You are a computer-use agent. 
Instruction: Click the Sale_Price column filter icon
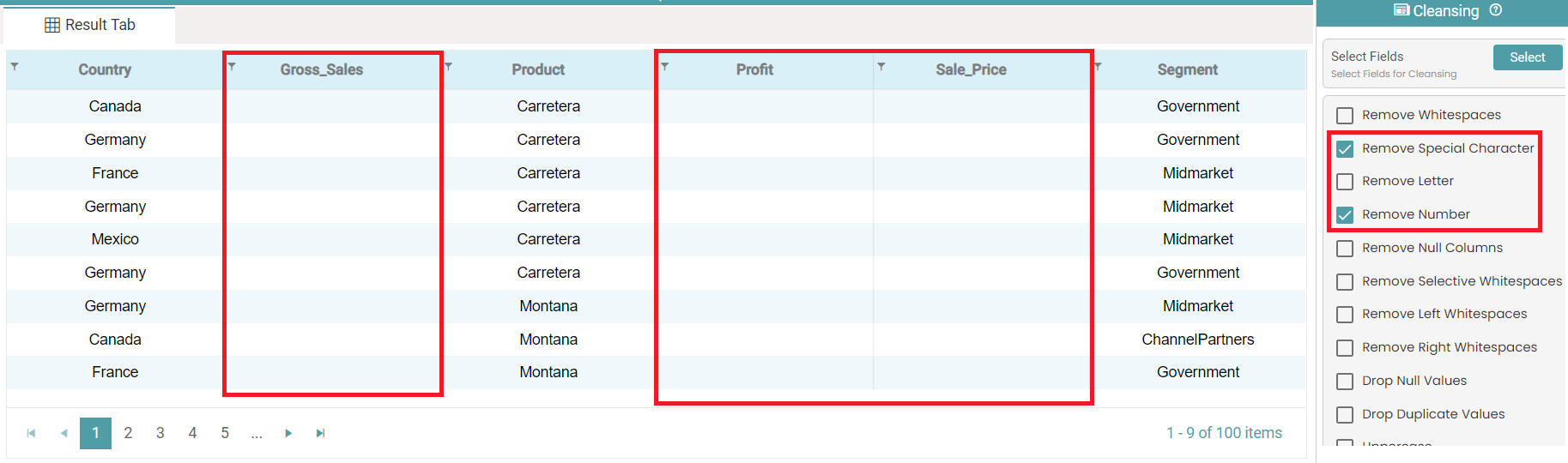point(881,67)
